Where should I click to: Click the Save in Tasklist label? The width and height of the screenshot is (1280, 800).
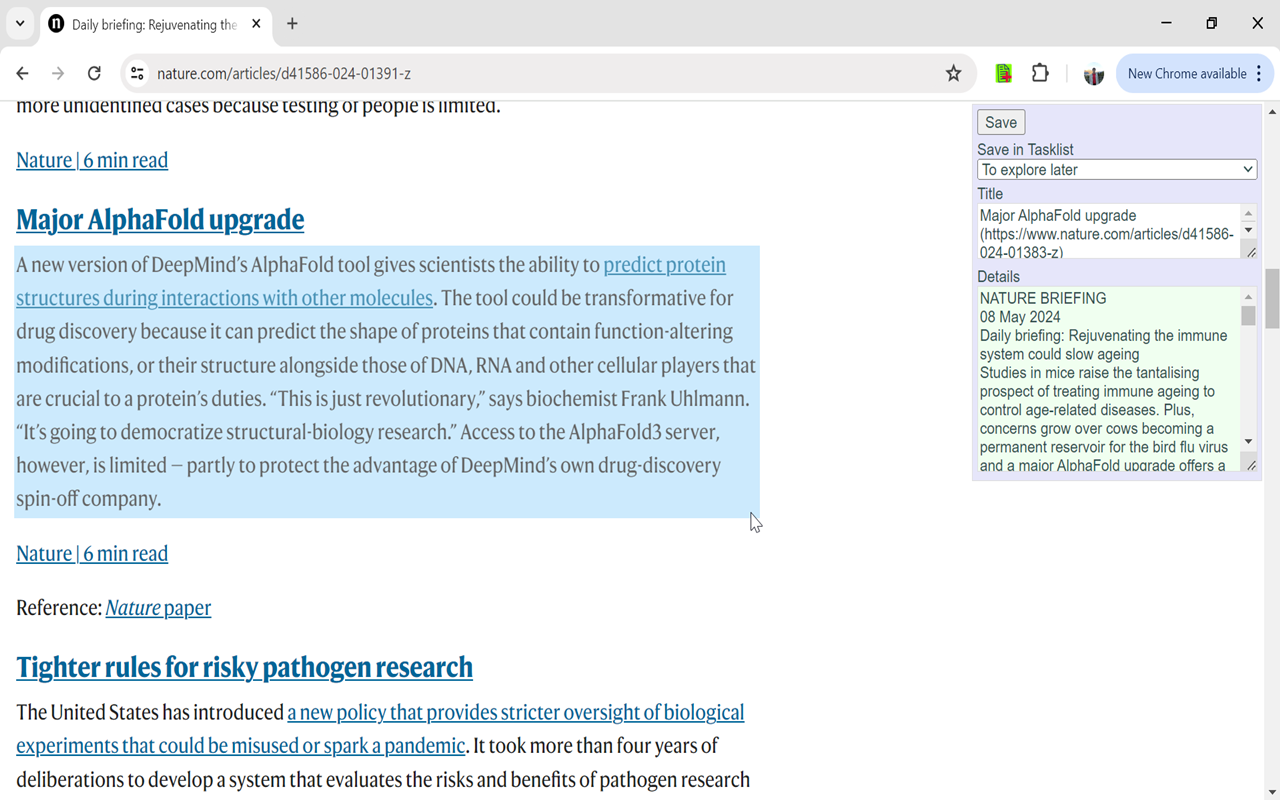(1025, 150)
